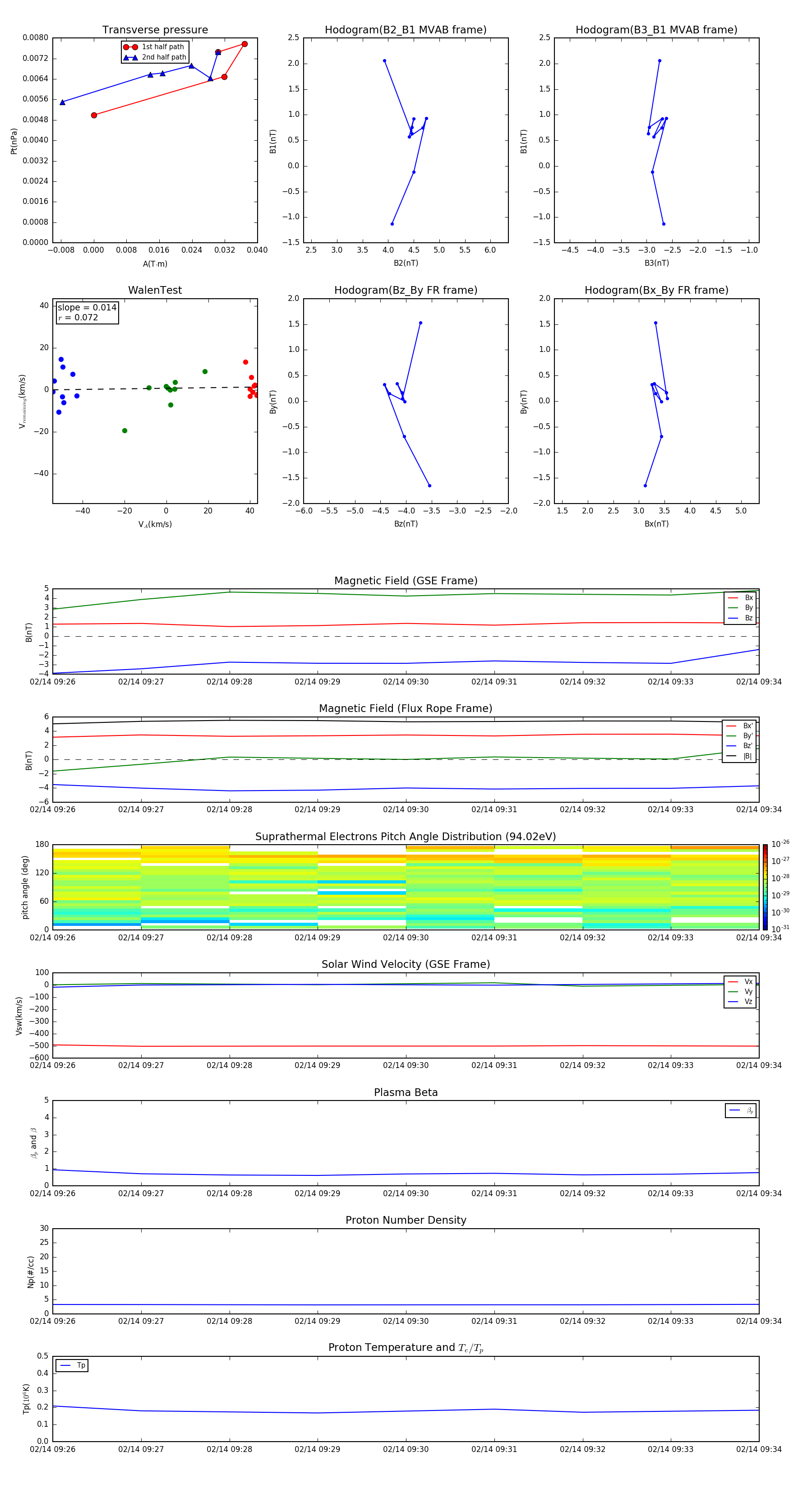
Task: Click the 'Magnetic Field (GSE Frame)' title
Action: click(x=406, y=581)
